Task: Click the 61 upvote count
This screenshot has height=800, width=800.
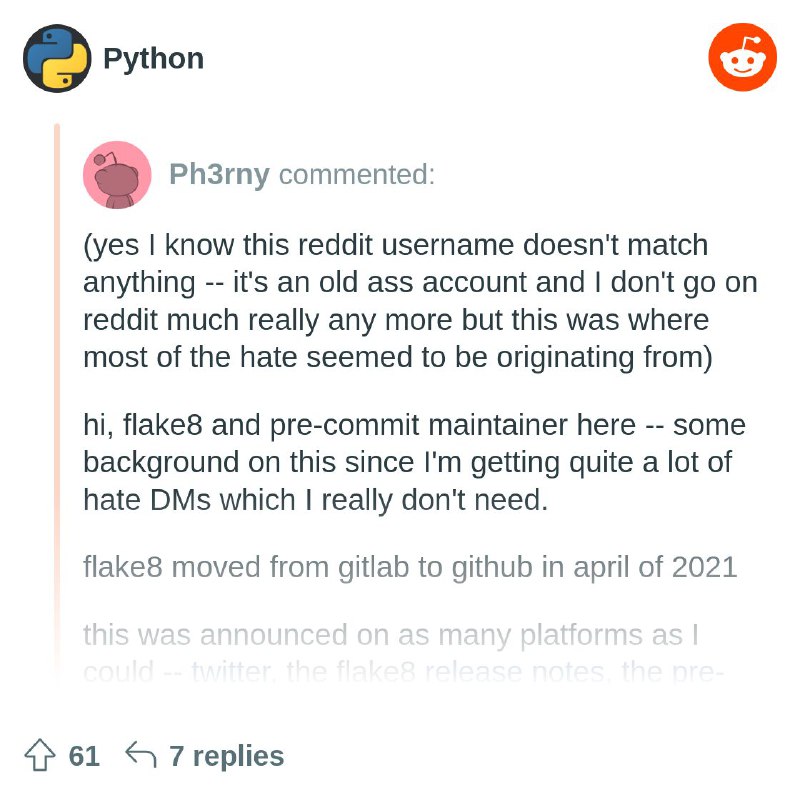Action: pos(84,756)
